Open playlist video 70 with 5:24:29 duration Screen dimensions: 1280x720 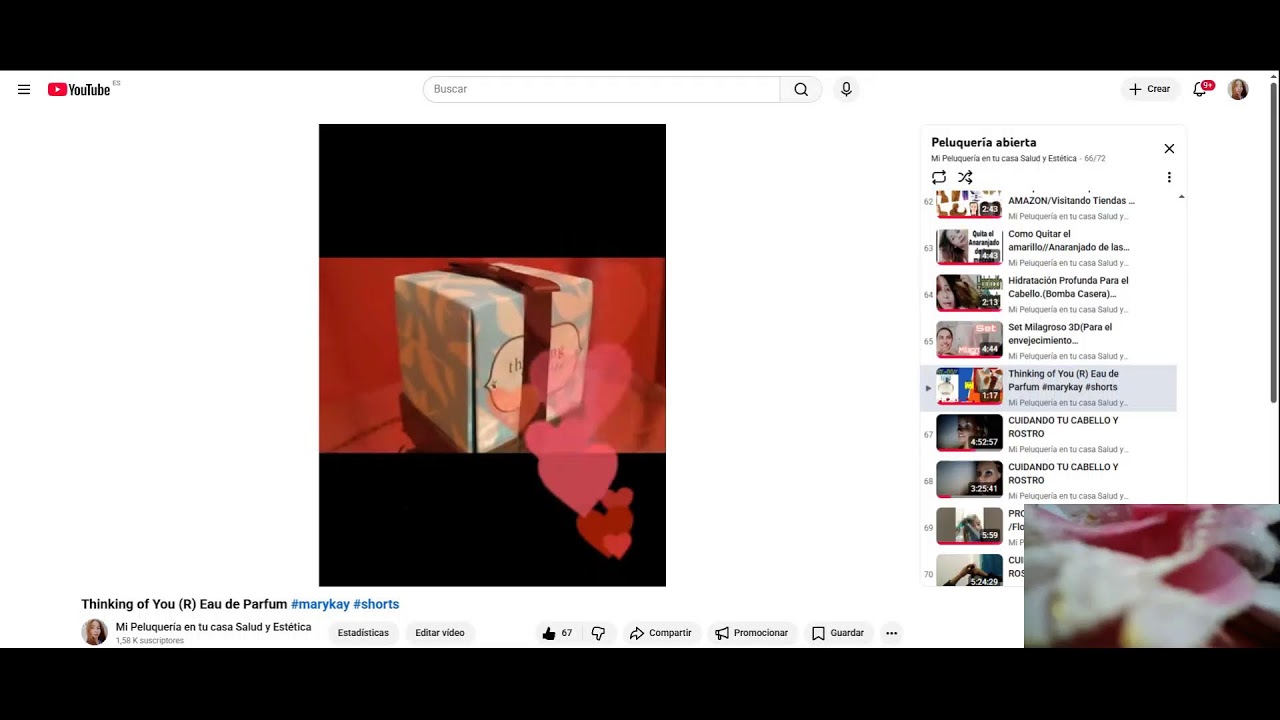point(971,570)
